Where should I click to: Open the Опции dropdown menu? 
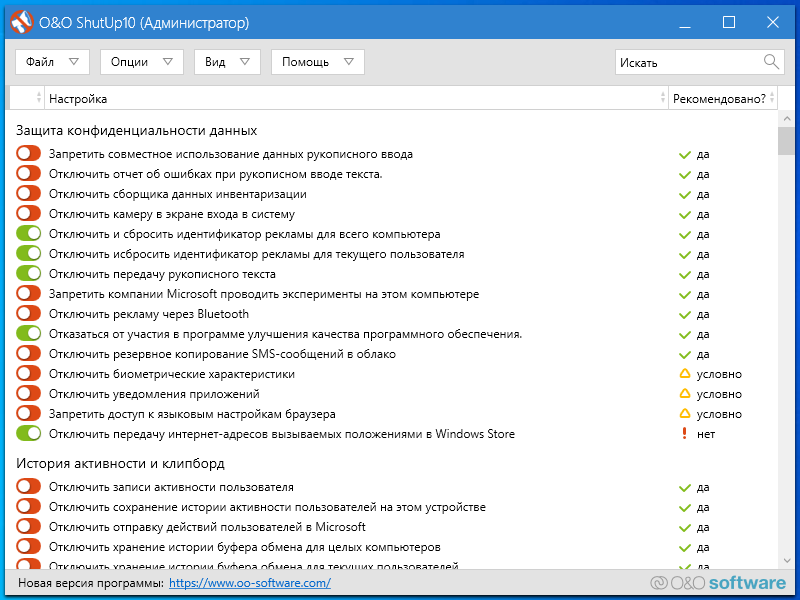tap(142, 62)
